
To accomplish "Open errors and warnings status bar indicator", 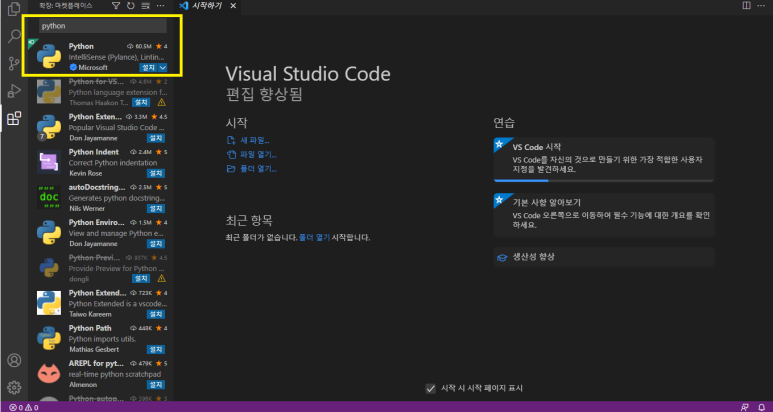I will pyautogui.click(x=24, y=408).
